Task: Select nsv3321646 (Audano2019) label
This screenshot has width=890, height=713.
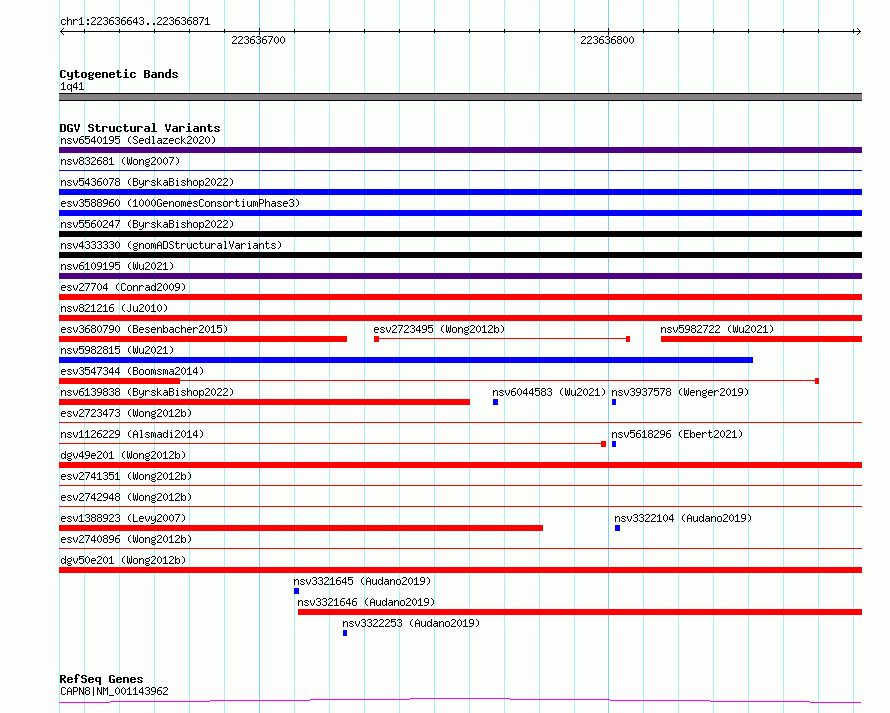Action: (x=366, y=602)
